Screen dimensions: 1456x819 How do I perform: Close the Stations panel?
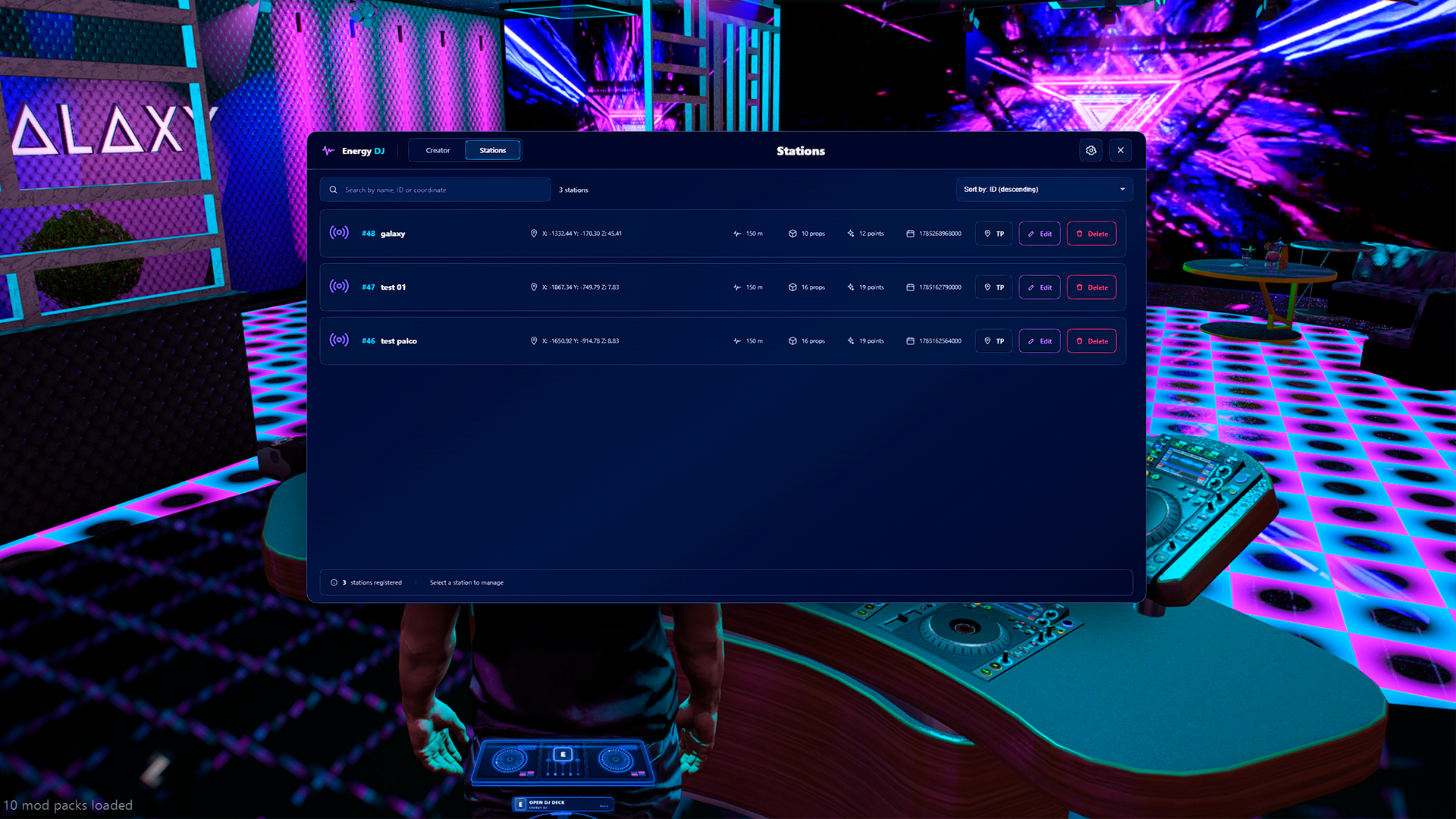(1121, 150)
